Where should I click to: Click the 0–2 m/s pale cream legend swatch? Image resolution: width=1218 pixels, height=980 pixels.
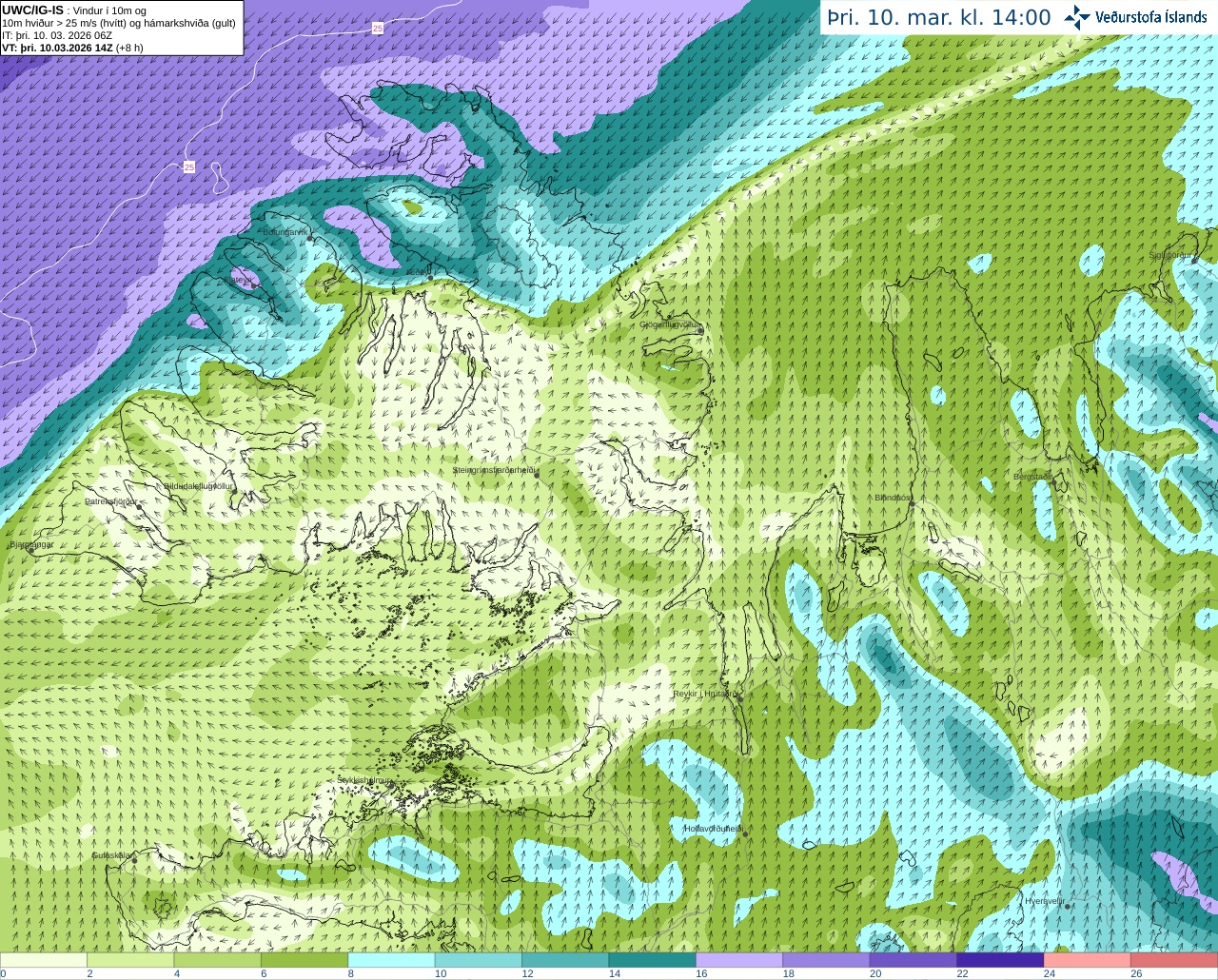pos(44,960)
